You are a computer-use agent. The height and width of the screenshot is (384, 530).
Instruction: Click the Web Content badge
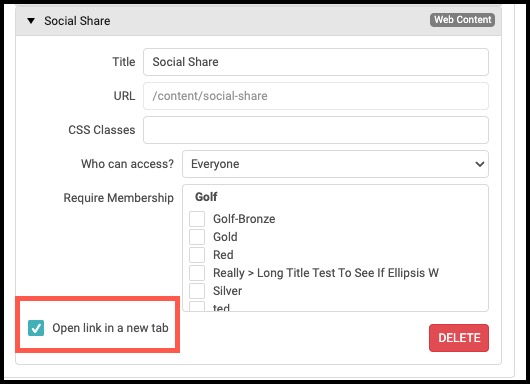(462, 20)
